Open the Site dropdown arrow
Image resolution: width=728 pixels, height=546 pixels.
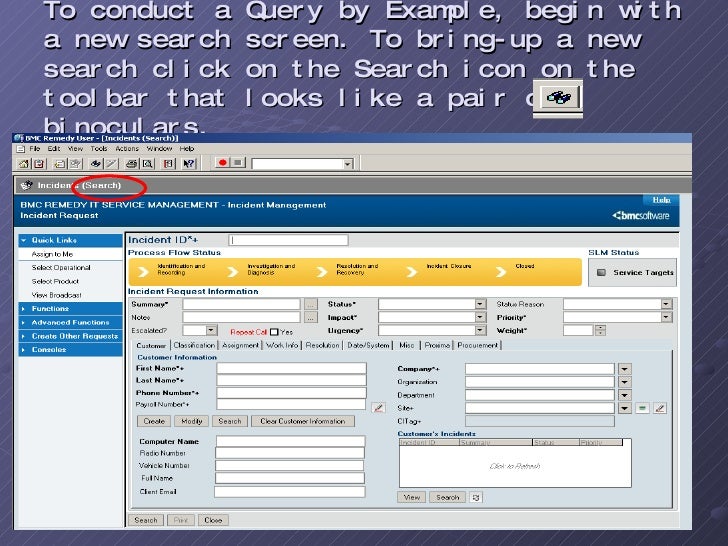624,408
